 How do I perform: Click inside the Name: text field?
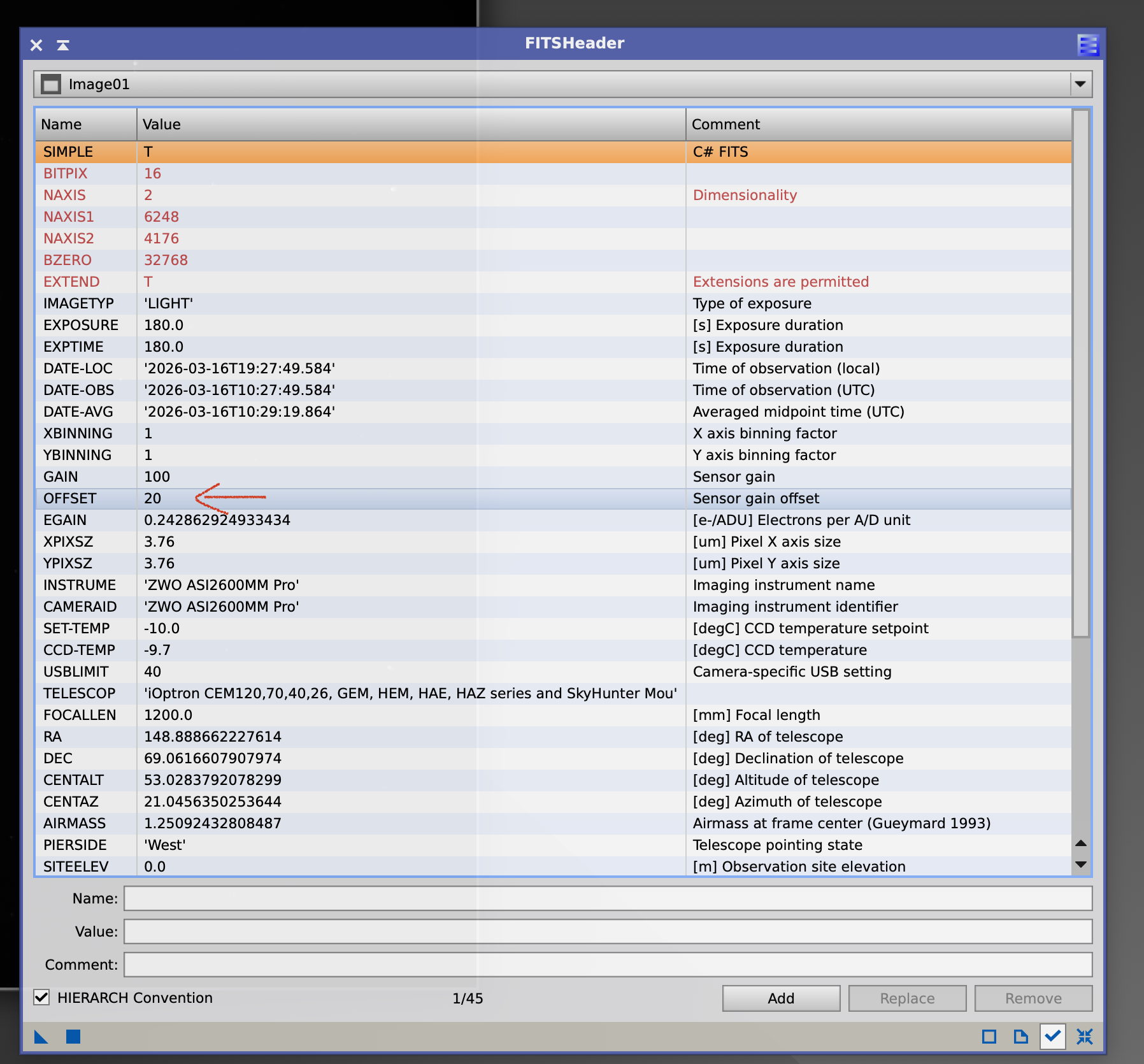(x=608, y=898)
